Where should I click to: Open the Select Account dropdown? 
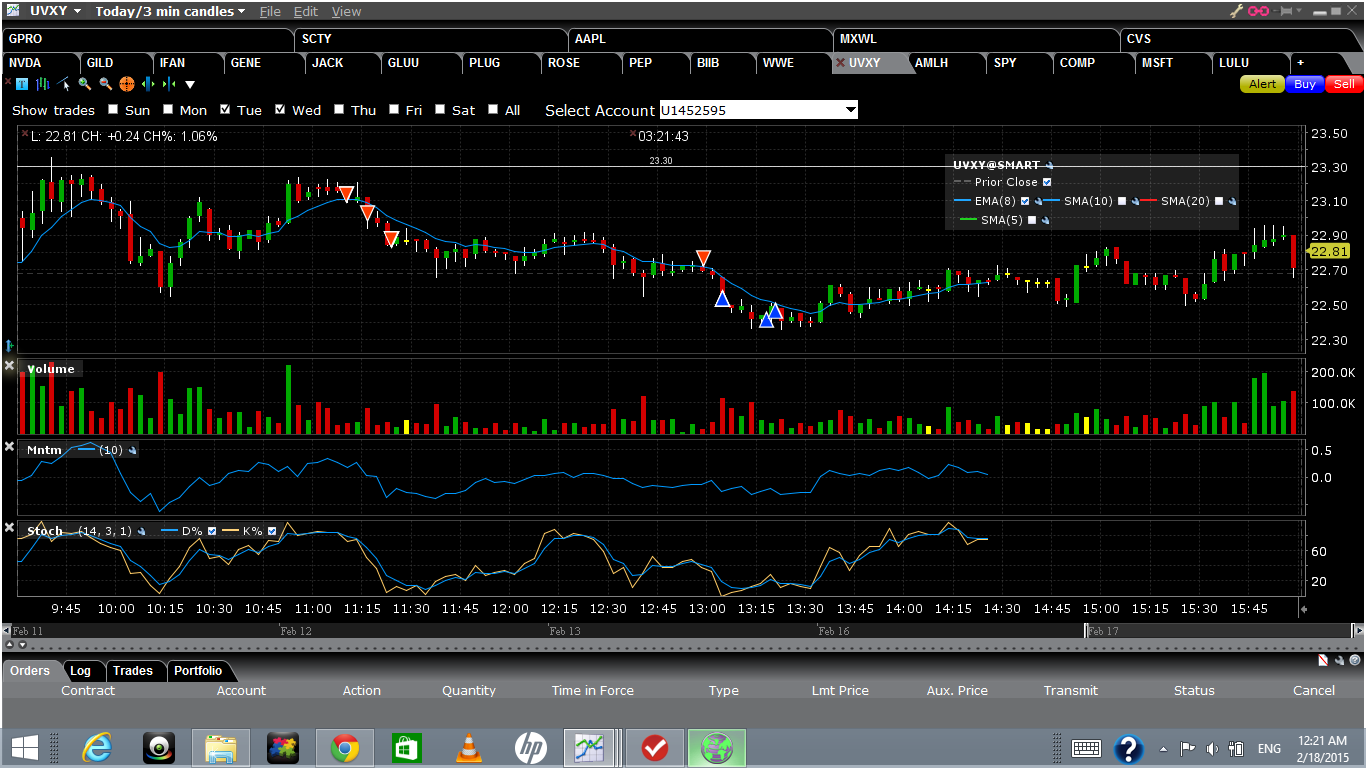[850, 110]
